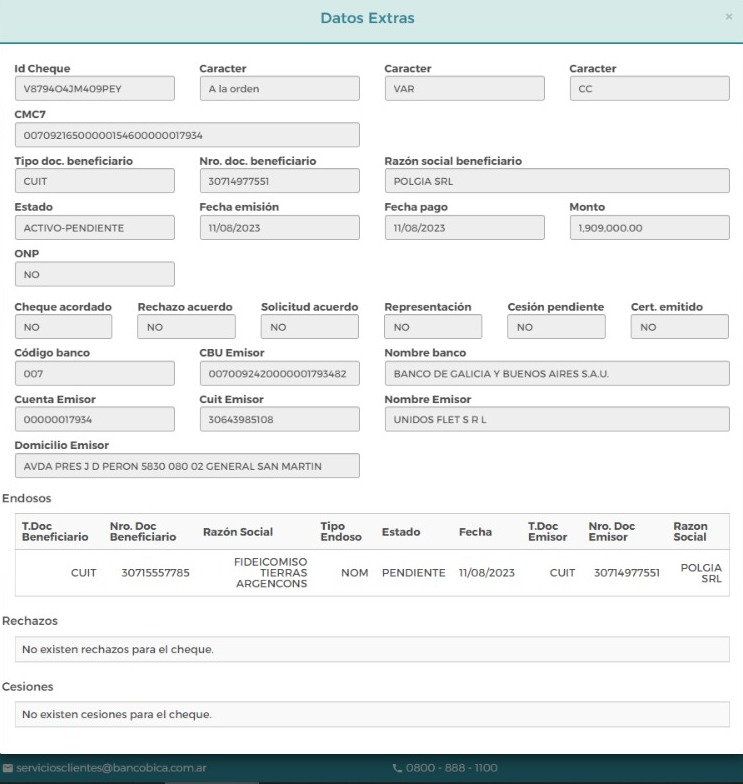Select the CBU Emisor field
The width and height of the screenshot is (743, 784).
[280, 374]
